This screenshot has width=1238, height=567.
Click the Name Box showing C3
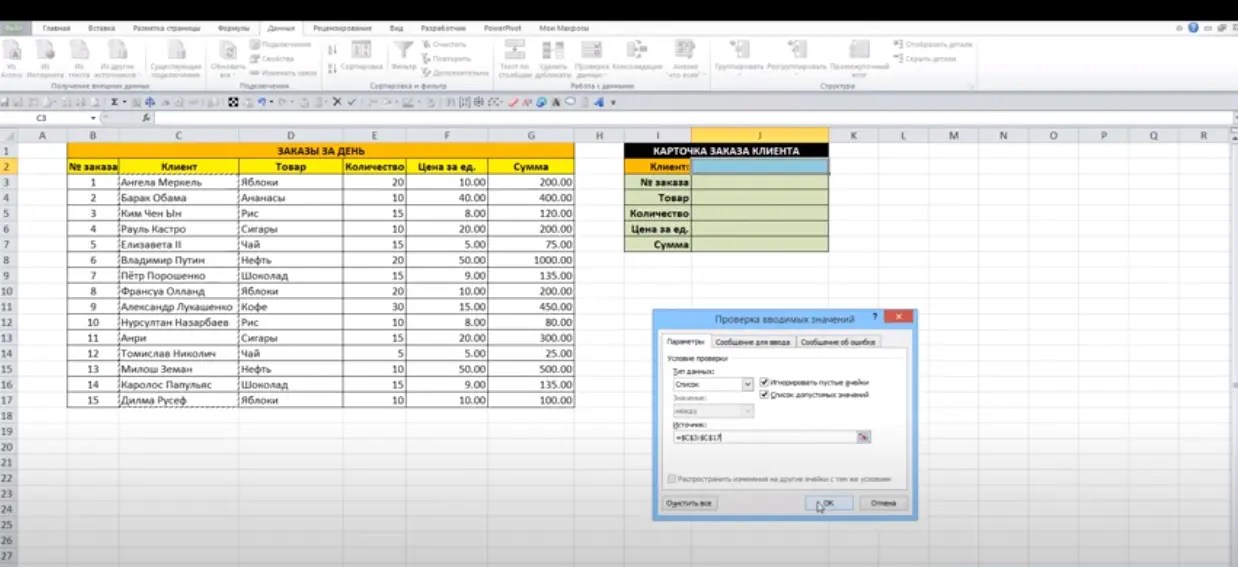(x=42, y=117)
